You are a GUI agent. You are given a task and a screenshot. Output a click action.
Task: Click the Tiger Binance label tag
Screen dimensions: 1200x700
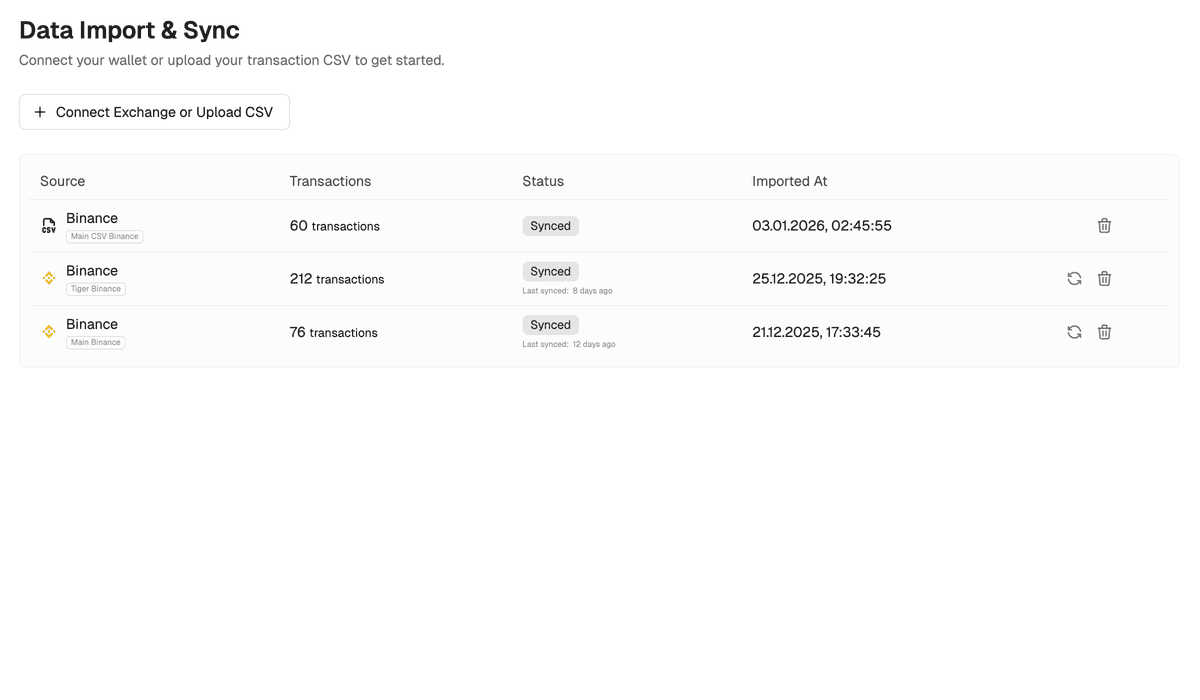(96, 289)
